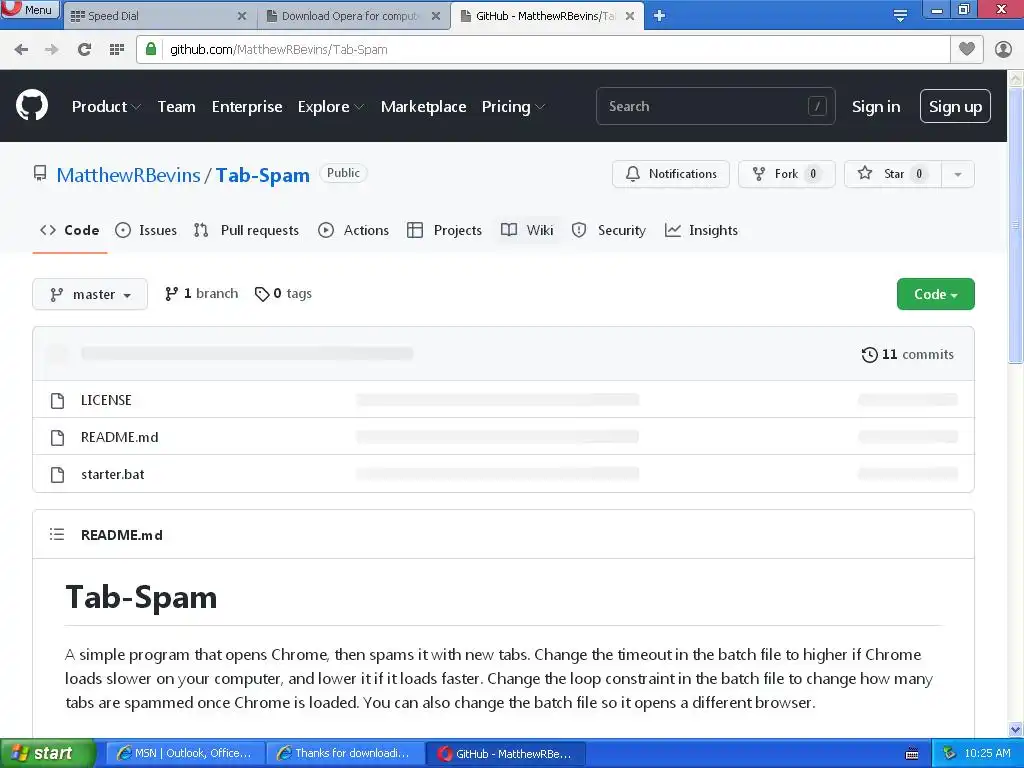Click the Sign up button

955,106
